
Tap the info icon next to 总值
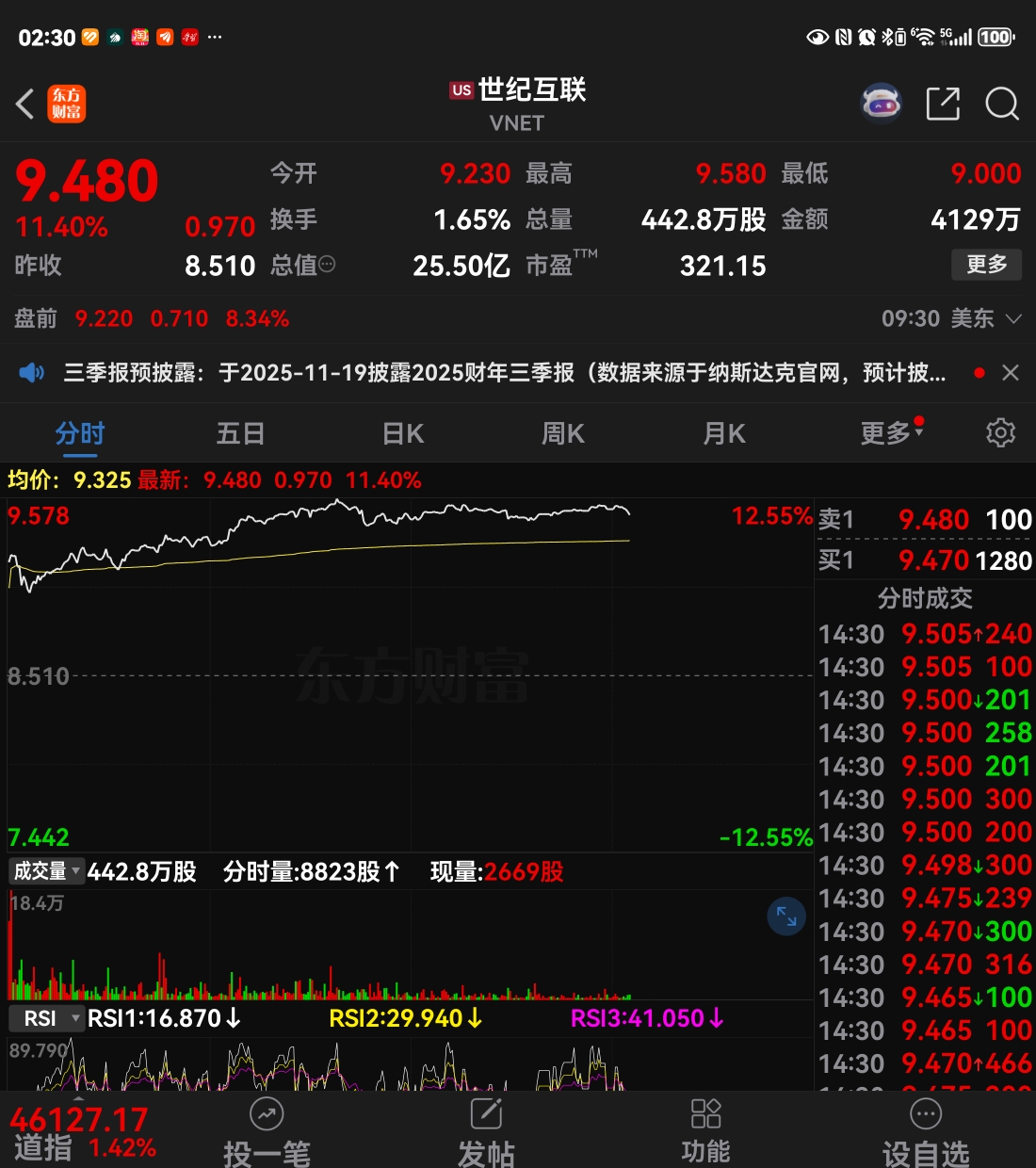327,266
